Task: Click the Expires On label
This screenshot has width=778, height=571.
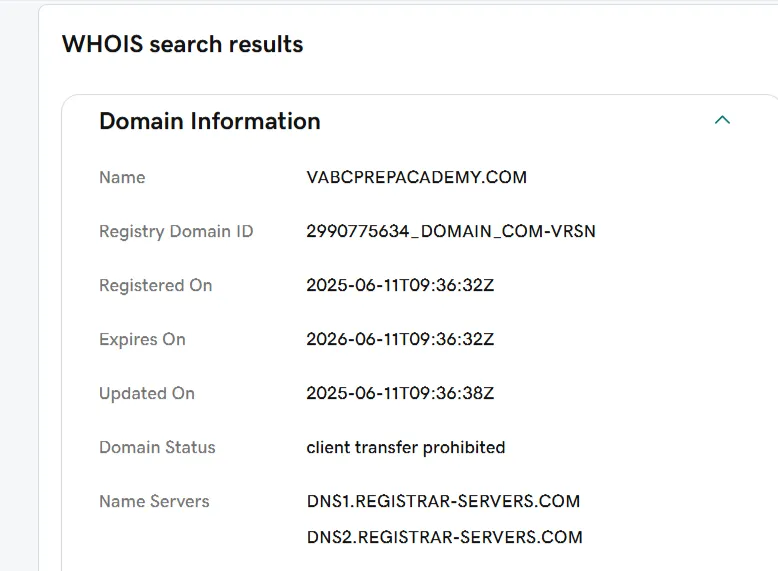Action: [142, 340]
